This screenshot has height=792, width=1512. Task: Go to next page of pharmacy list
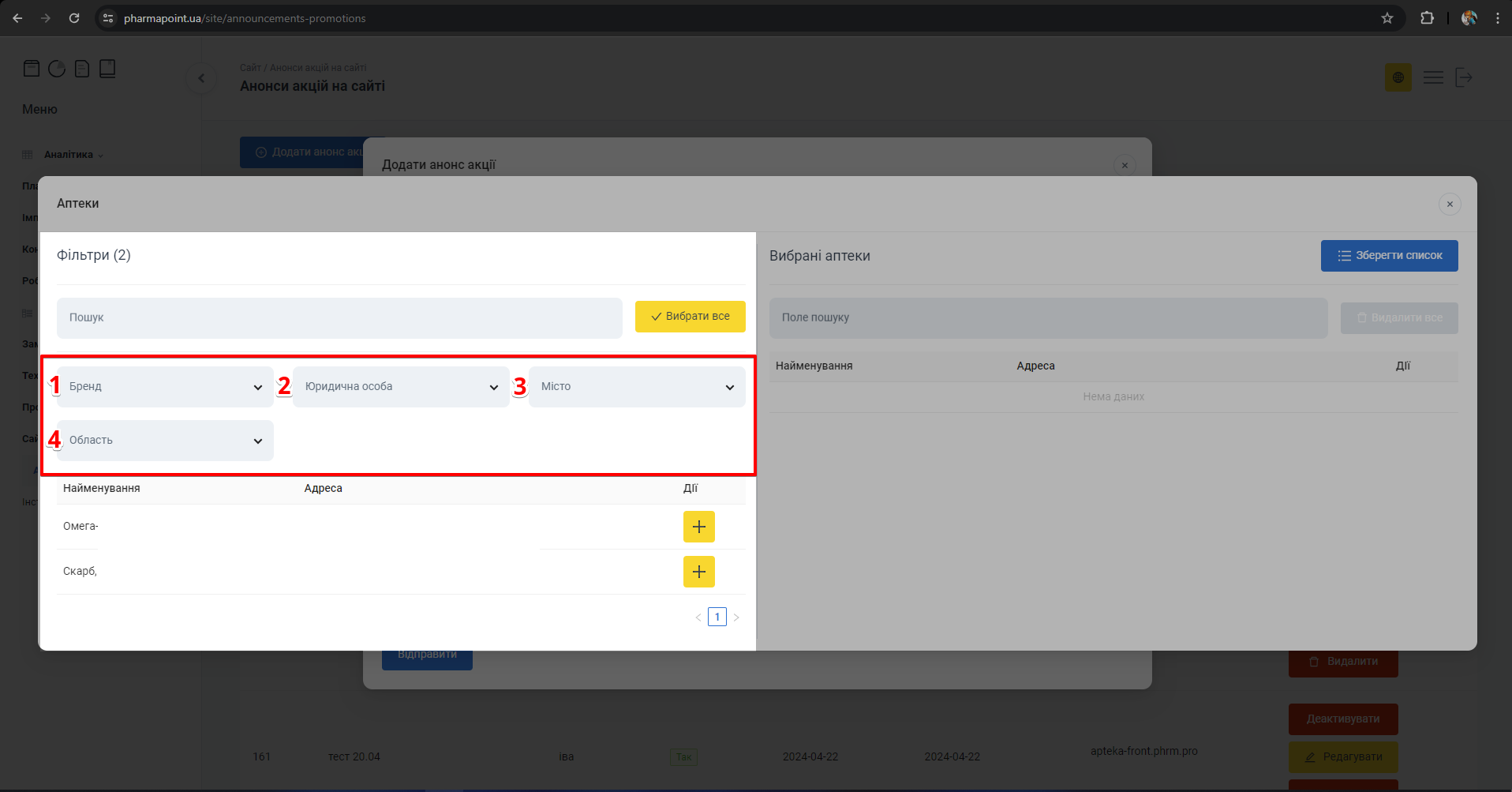[736, 617]
